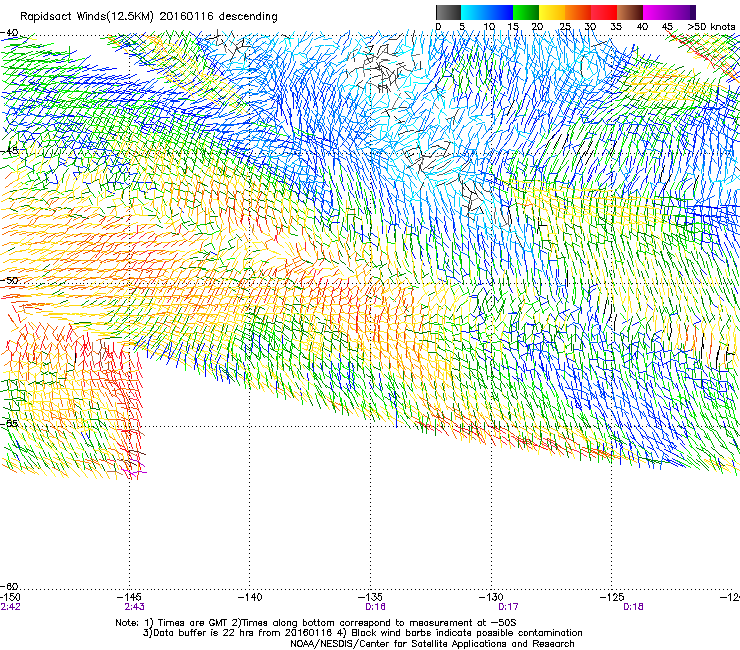This screenshot has height=650, width=740.
Task: Click the '-130' longitude axis label
Action: point(491,597)
